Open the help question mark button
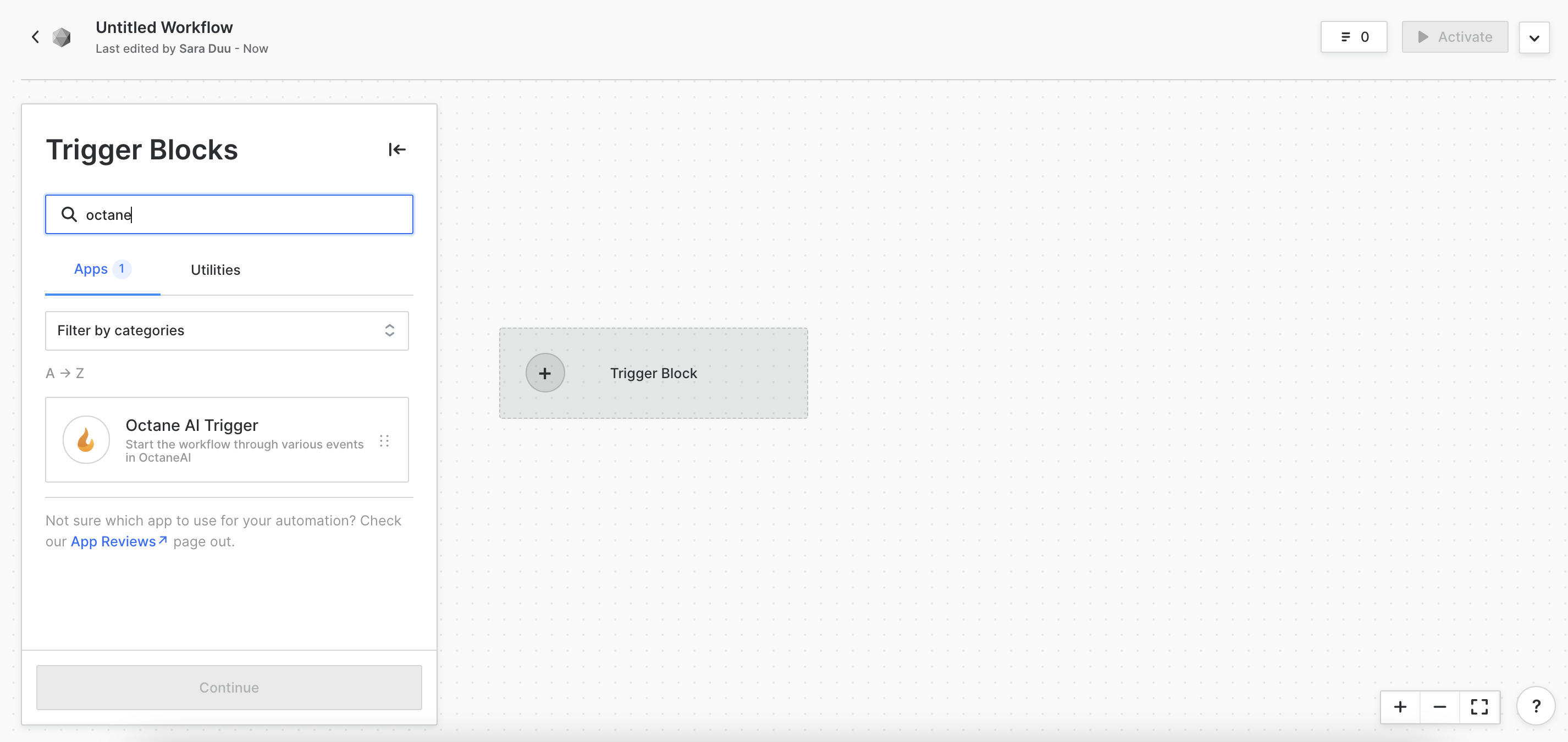Image resolution: width=1568 pixels, height=742 pixels. point(1536,706)
